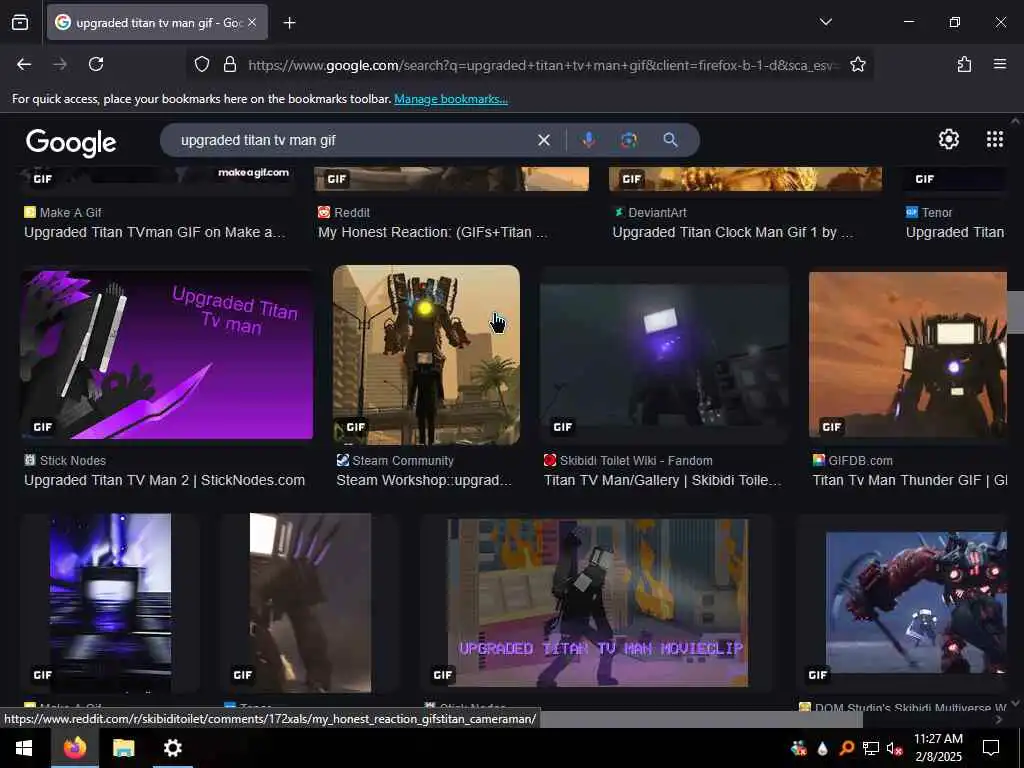
Task: Open Google quick settings gear
Action: click(948, 139)
